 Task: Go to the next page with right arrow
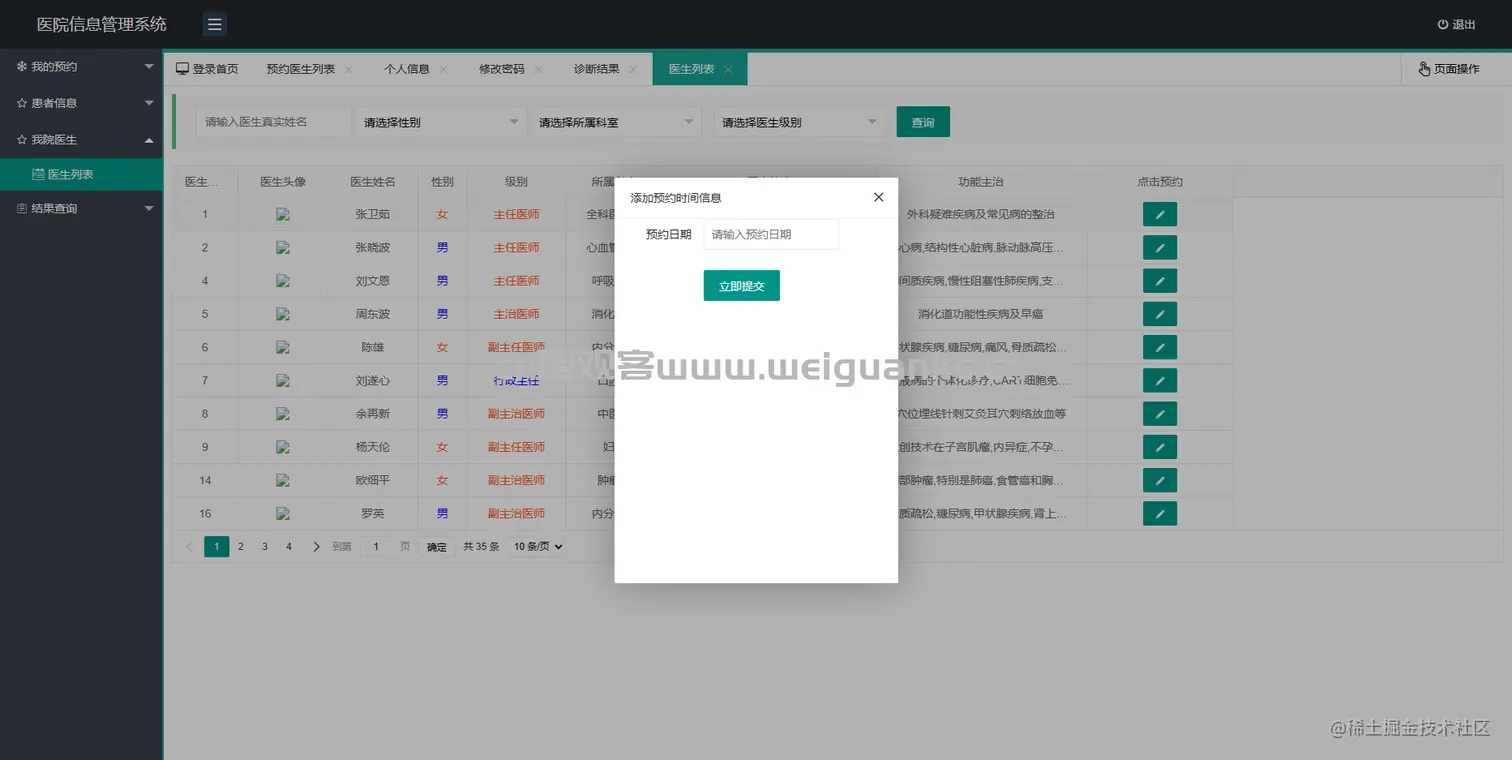coord(316,547)
